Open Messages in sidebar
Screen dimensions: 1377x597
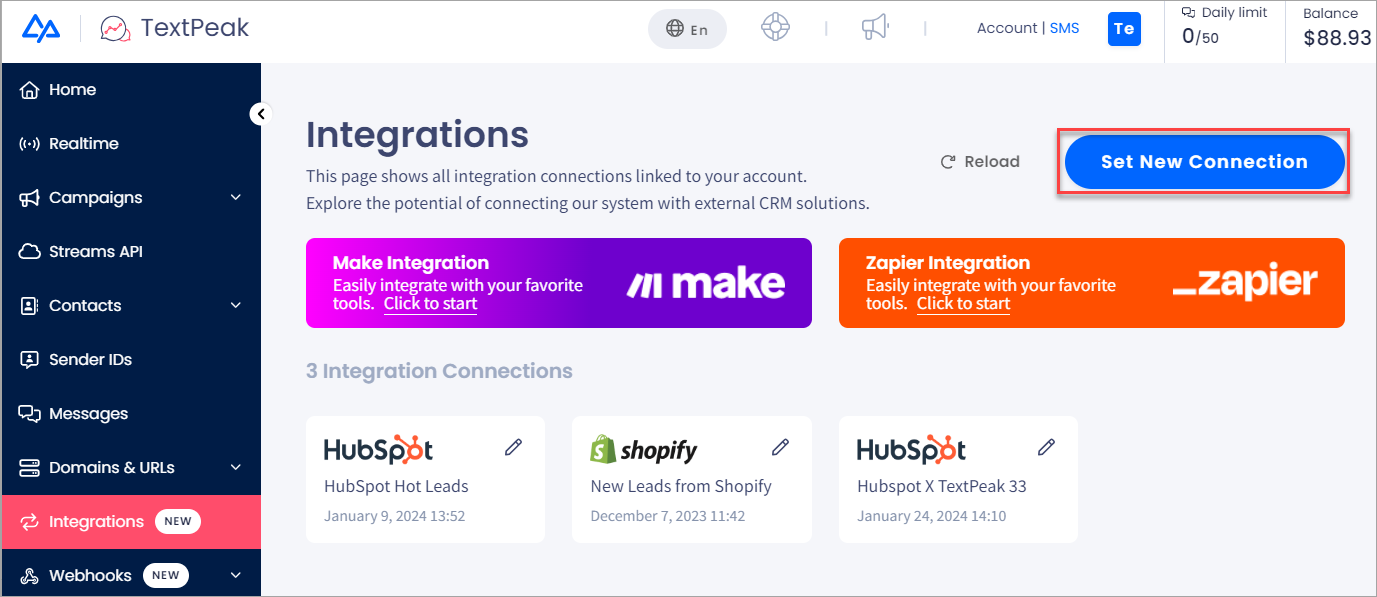point(131,414)
